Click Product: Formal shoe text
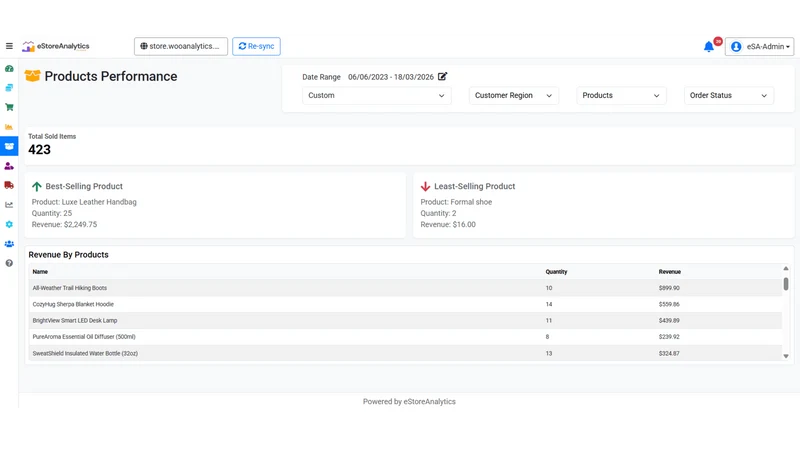Screen dimensions: 800x450 click(x=456, y=202)
